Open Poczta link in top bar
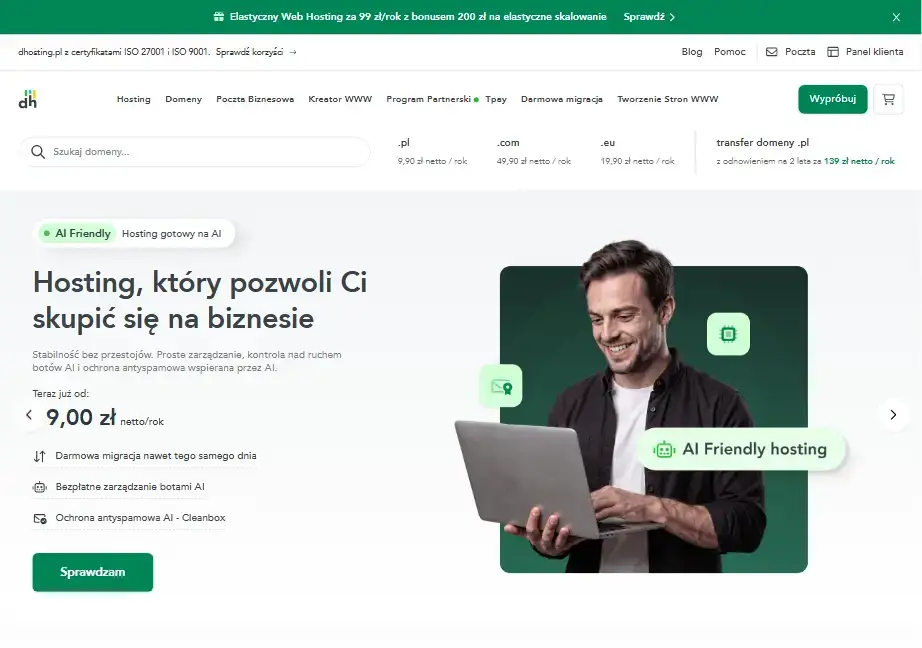 (x=800, y=52)
